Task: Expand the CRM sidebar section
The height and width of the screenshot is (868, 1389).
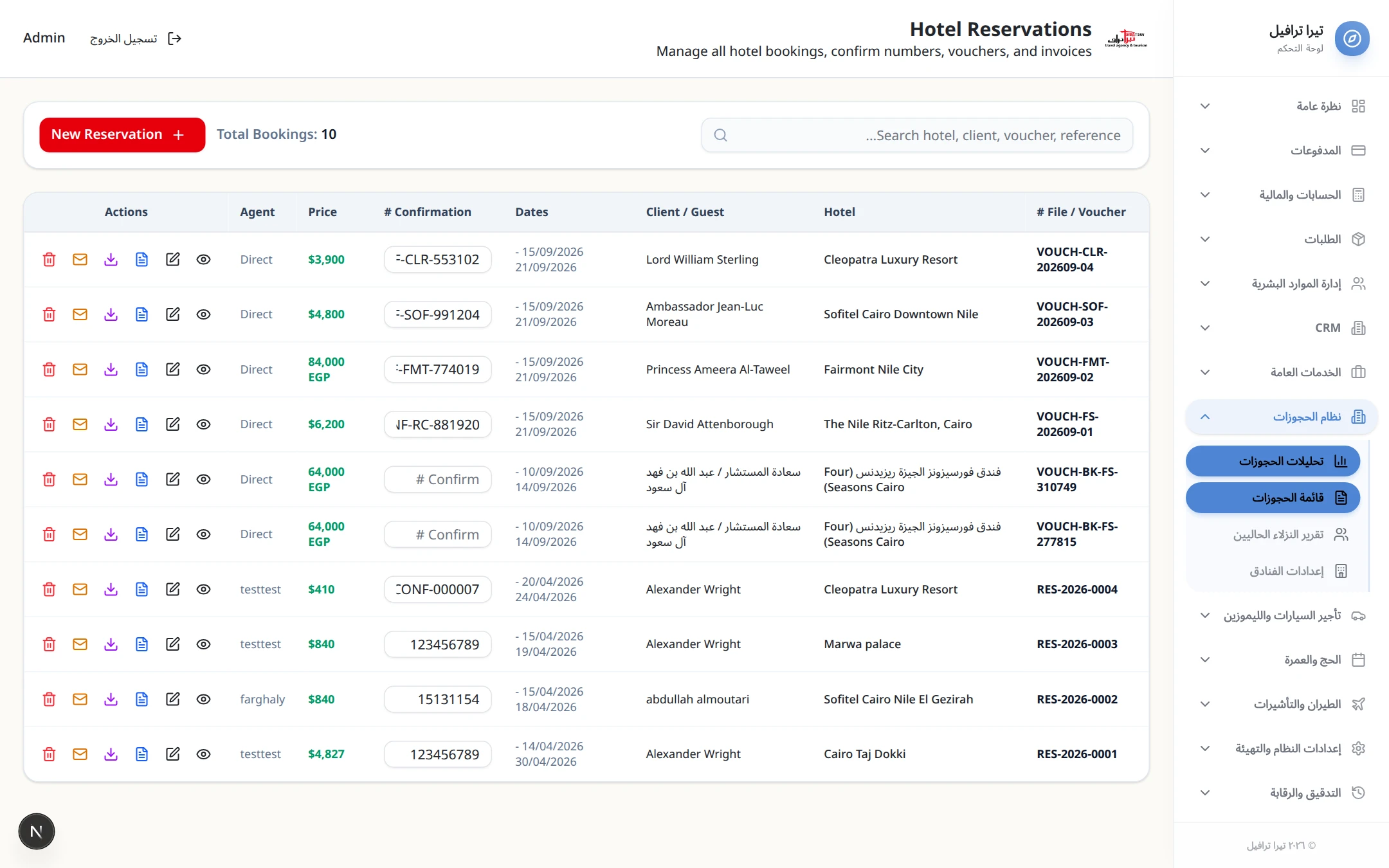Action: [1281, 328]
